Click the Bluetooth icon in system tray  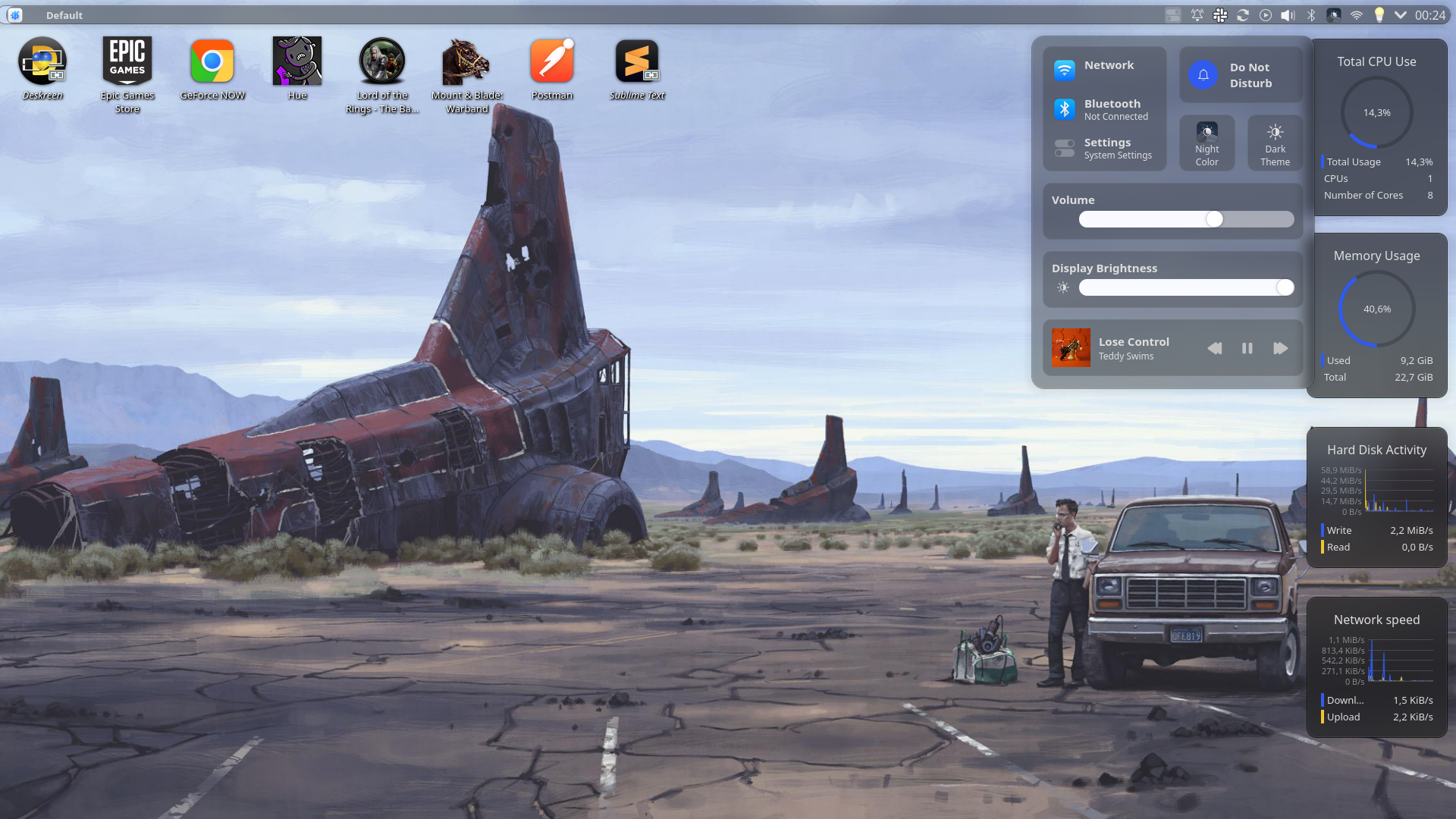coord(1311,15)
